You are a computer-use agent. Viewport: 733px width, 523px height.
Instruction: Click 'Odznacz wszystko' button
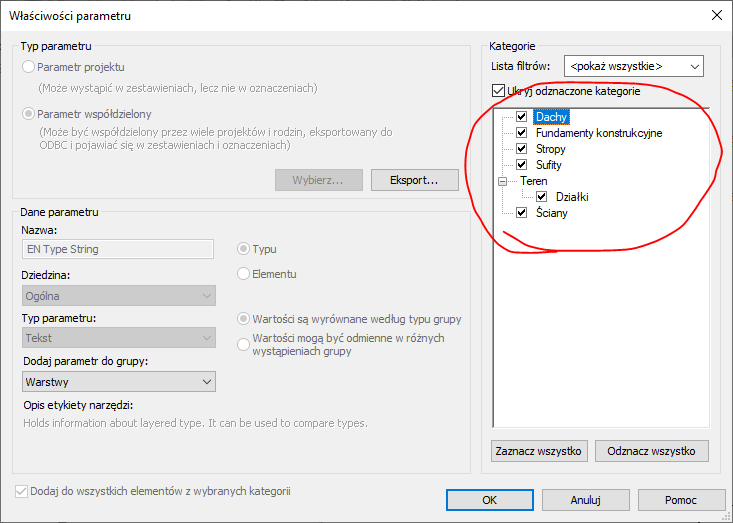(x=651, y=451)
